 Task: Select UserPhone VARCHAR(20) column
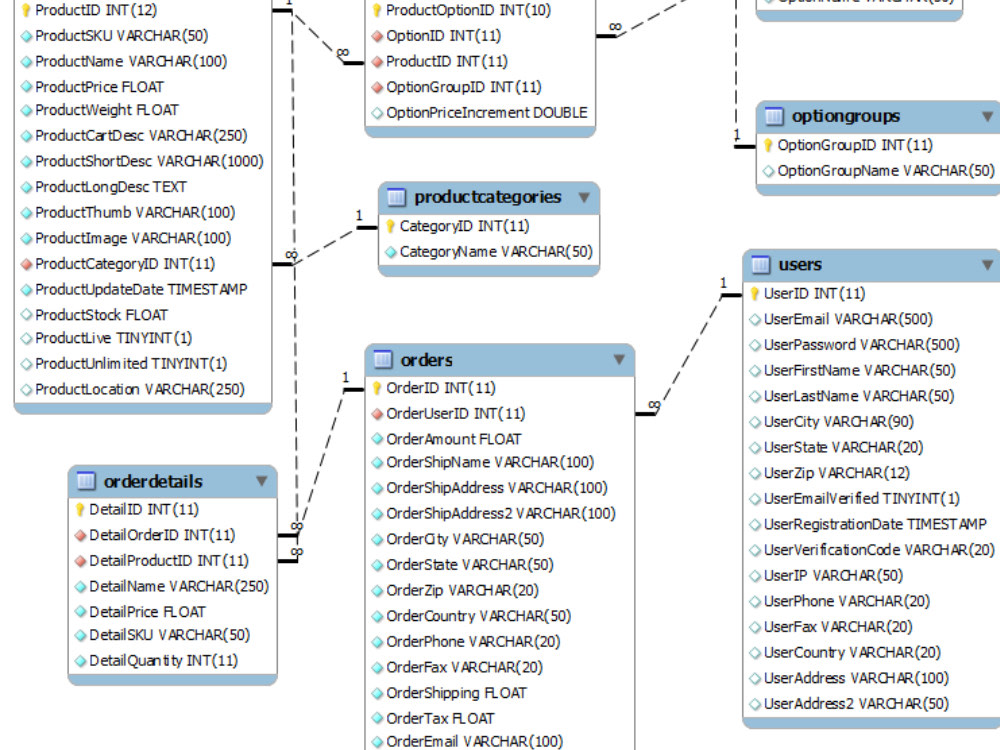(847, 601)
